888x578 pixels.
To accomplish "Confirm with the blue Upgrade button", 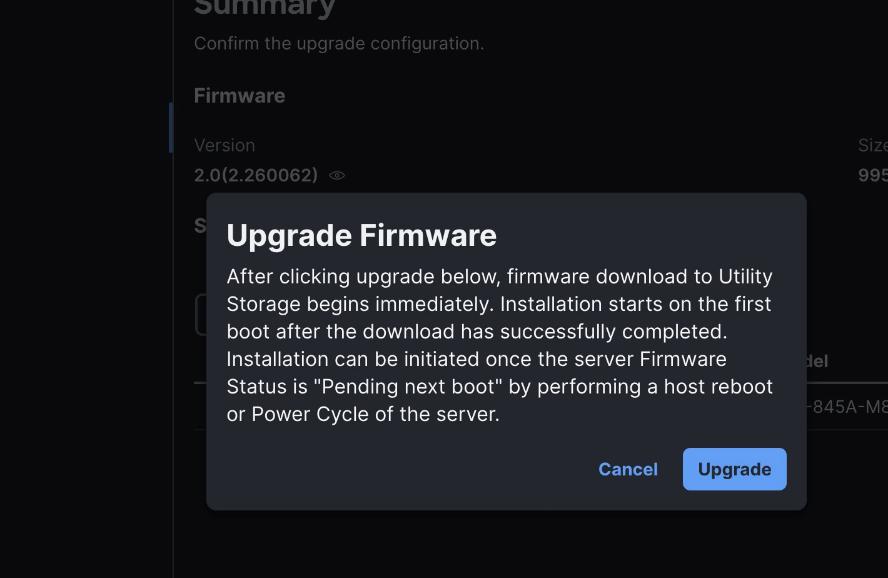I will [x=735, y=469].
